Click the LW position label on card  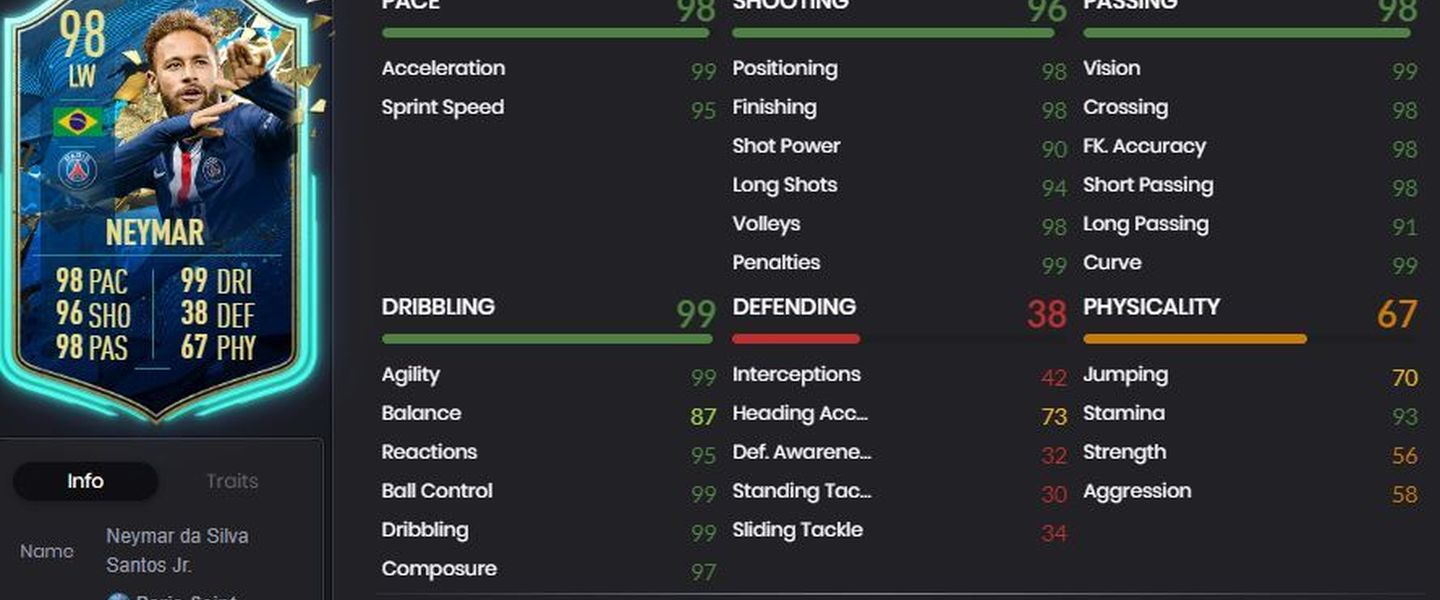point(80,77)
